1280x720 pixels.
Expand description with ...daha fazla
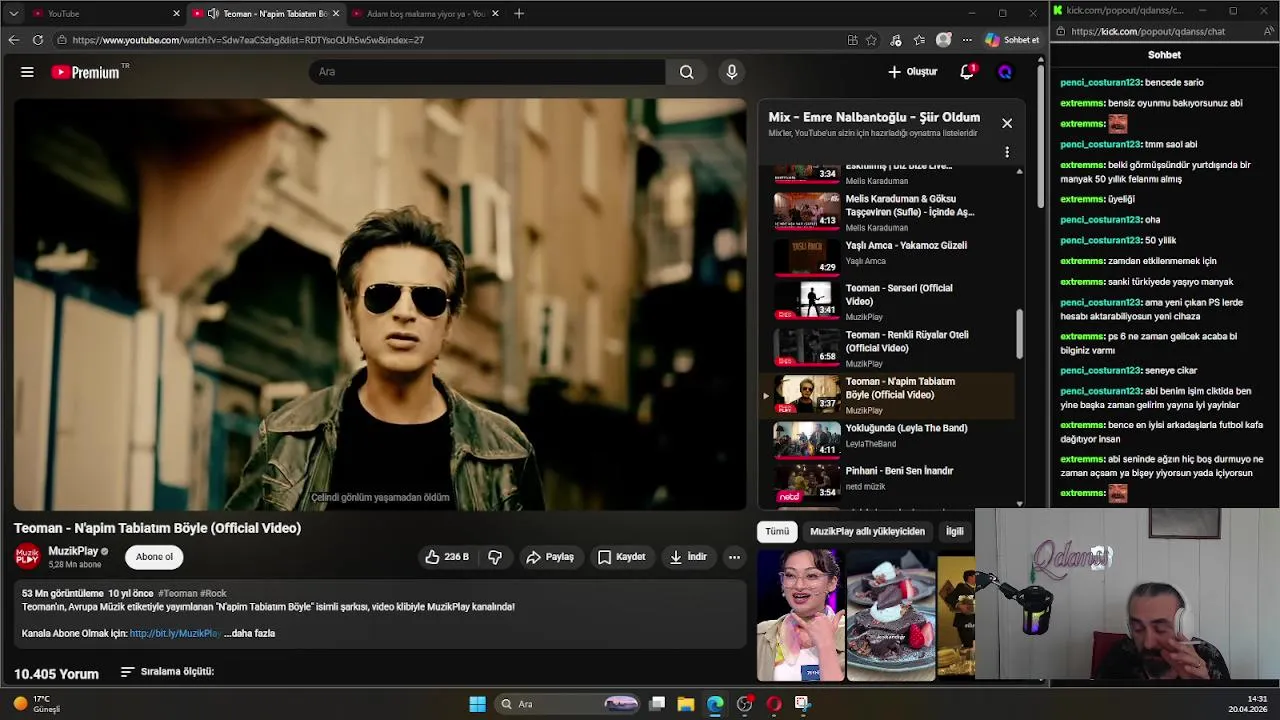click(250, 633)
